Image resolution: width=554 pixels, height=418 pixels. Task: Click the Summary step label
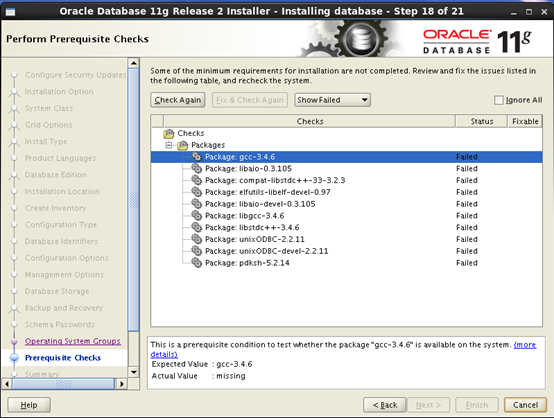click(42, 374)
